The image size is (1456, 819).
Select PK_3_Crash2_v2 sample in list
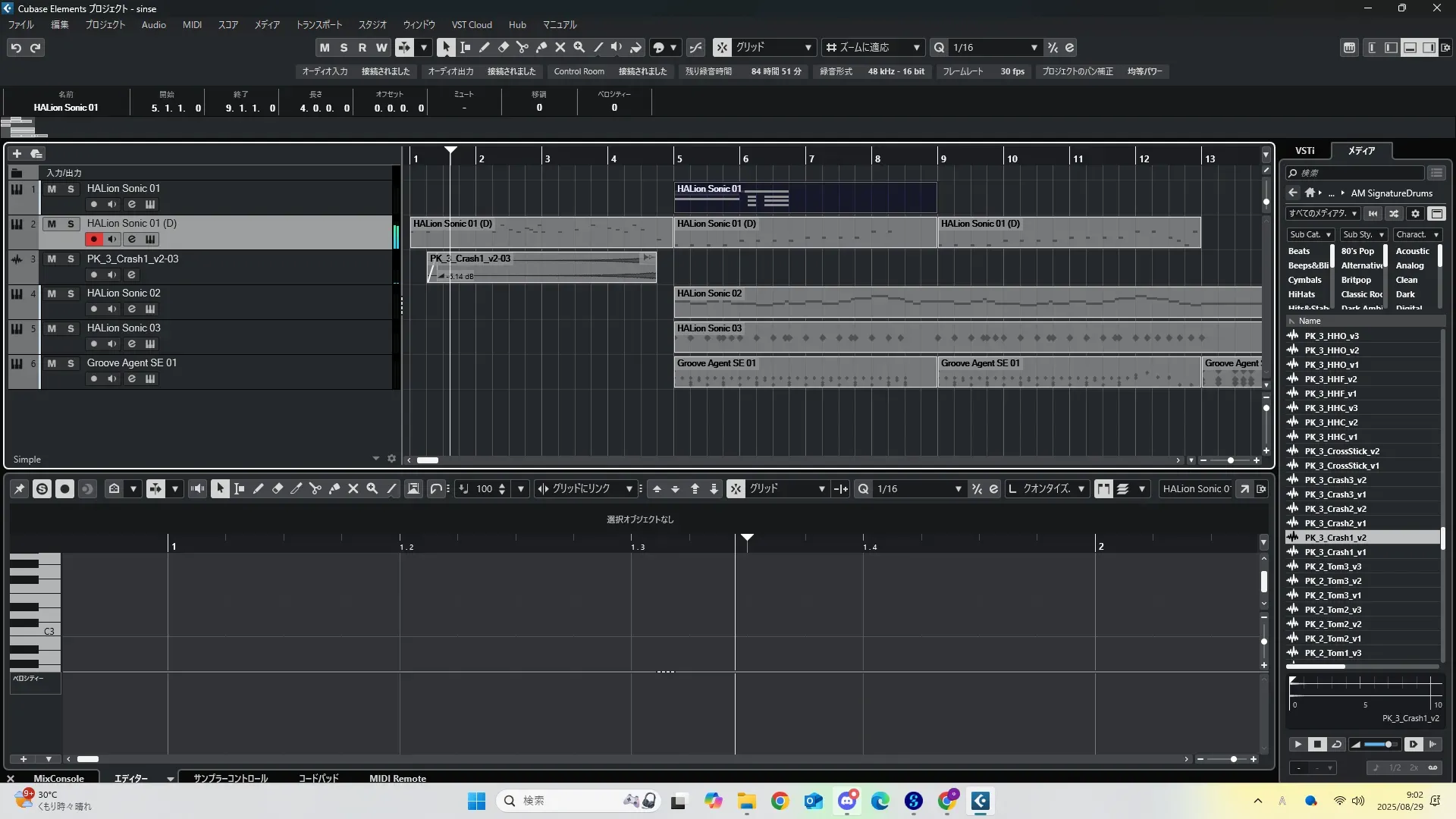tap(1335, 509)
